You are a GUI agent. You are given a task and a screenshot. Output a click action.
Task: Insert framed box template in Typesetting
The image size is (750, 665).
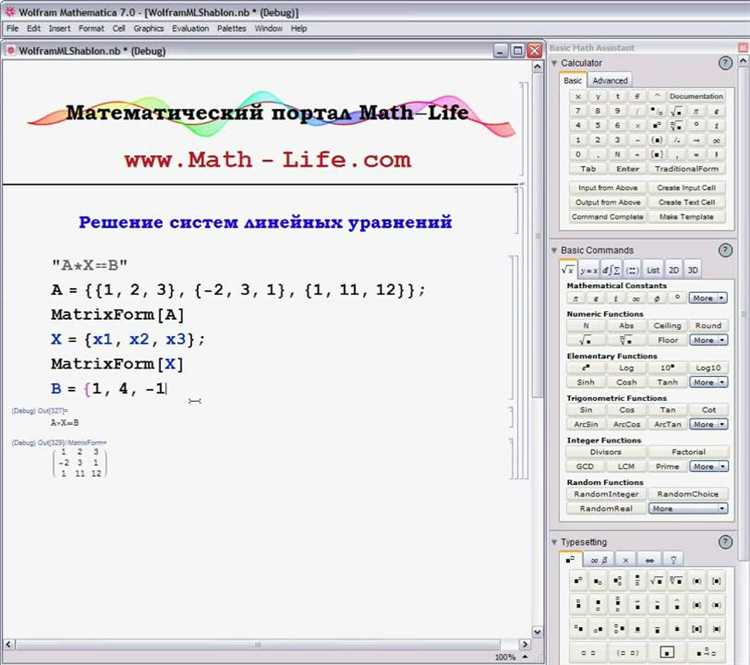pyautogui.click(x=667, y=652)
